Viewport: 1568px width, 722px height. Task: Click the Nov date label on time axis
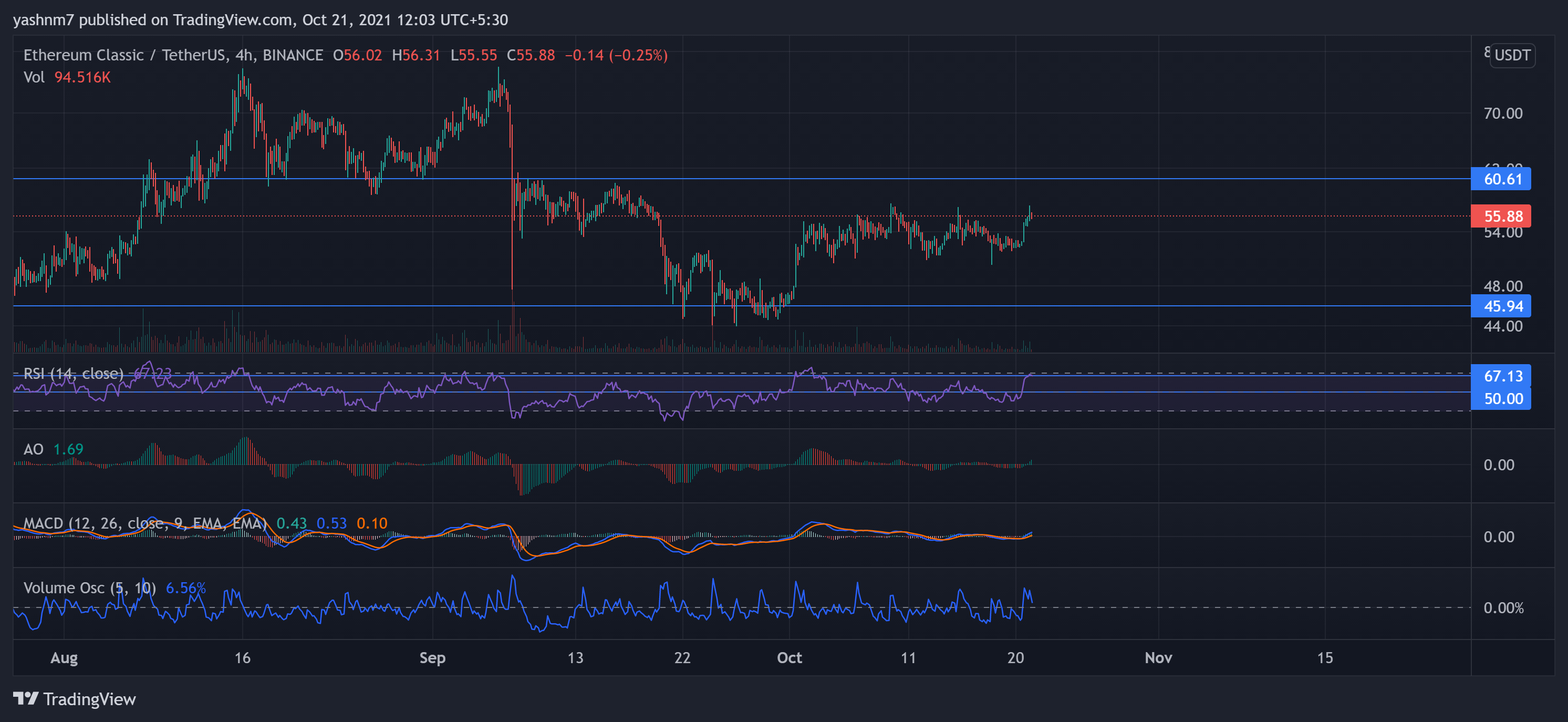[1158, 658]
